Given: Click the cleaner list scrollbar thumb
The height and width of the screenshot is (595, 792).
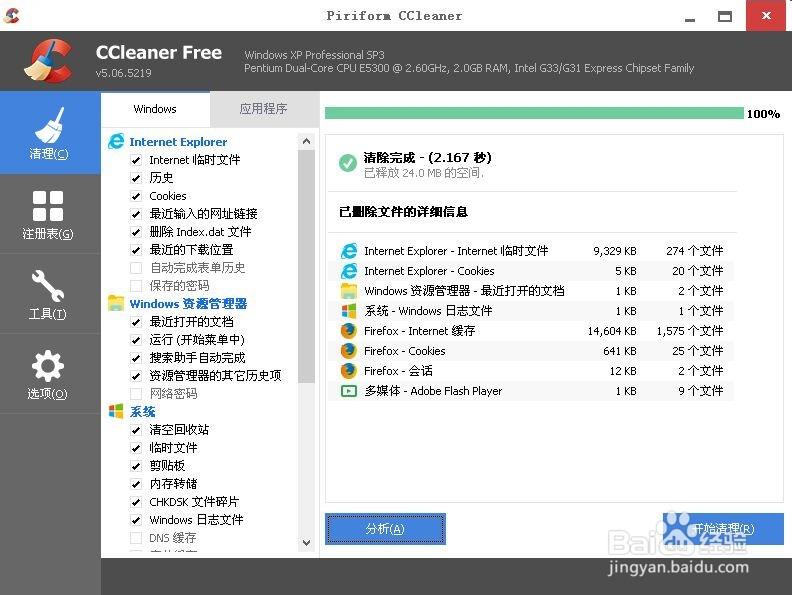Looking at the screenshot, I should 306,266.
